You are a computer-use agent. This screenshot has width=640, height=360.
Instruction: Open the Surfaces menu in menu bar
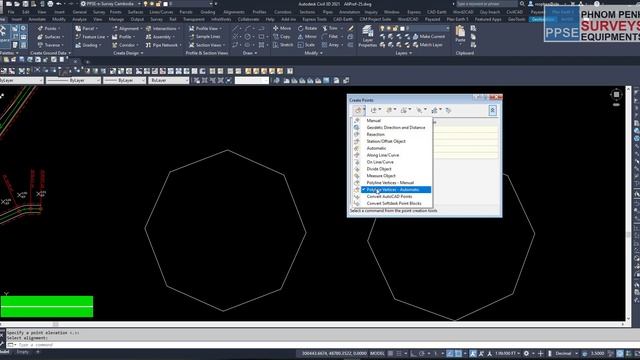pos(135,12)
